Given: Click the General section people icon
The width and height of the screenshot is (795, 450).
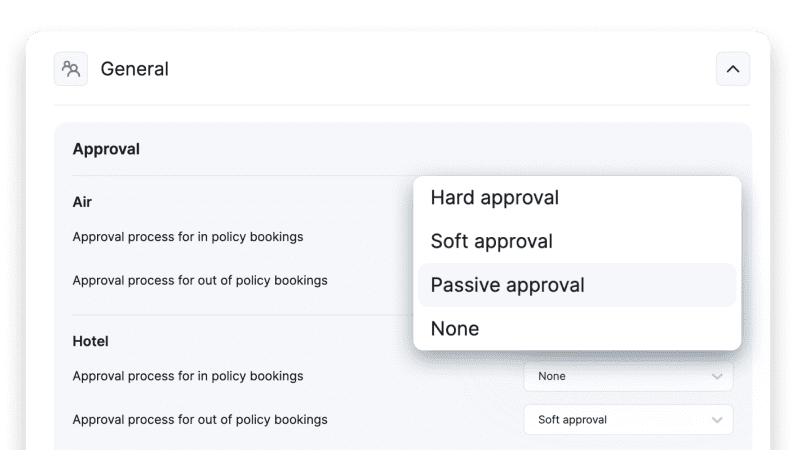Looking at the screenshot, I should [x=71, y=69].
